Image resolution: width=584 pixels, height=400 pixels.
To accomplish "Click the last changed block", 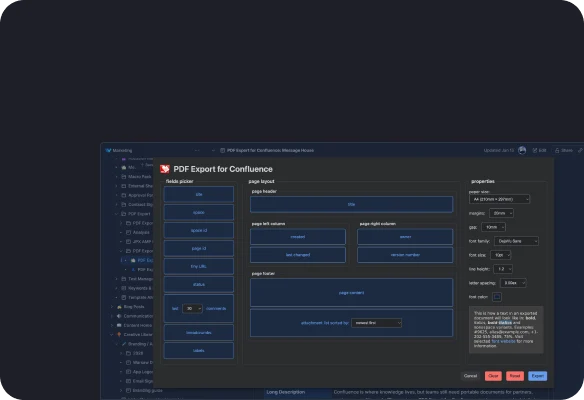I will (x=298, y=255).
